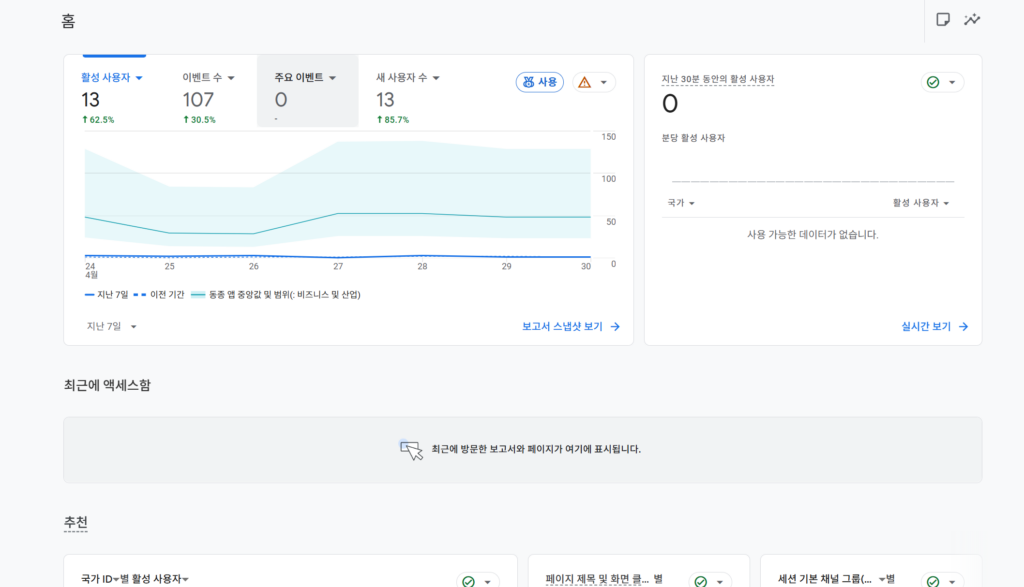Click the cursor icon in recent-access panel
Viewport: 1024px width, 587px height.
(411, 449)
